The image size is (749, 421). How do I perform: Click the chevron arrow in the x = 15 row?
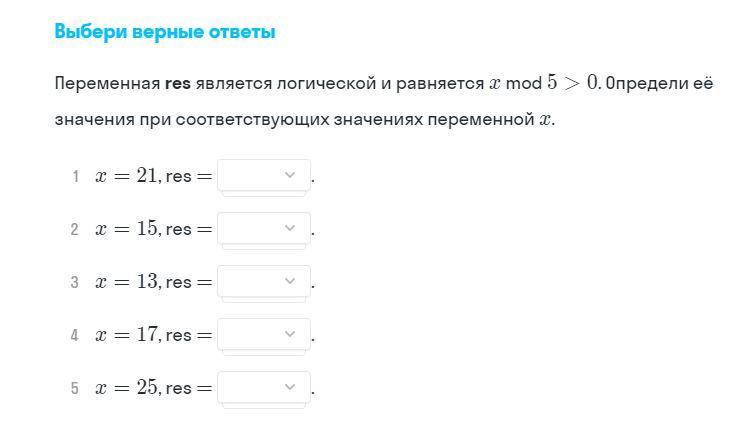[x=290, y=229]
